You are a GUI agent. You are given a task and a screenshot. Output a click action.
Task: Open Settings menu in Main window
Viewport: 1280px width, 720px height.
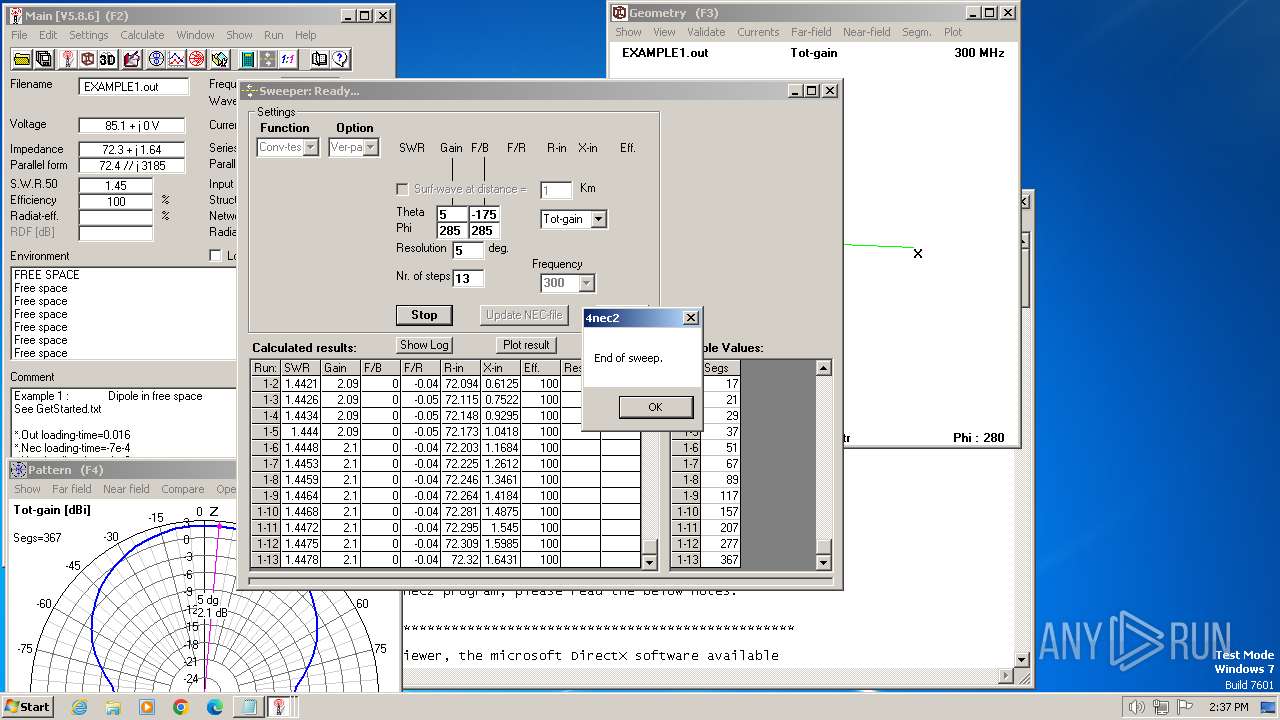click(88, 35)
